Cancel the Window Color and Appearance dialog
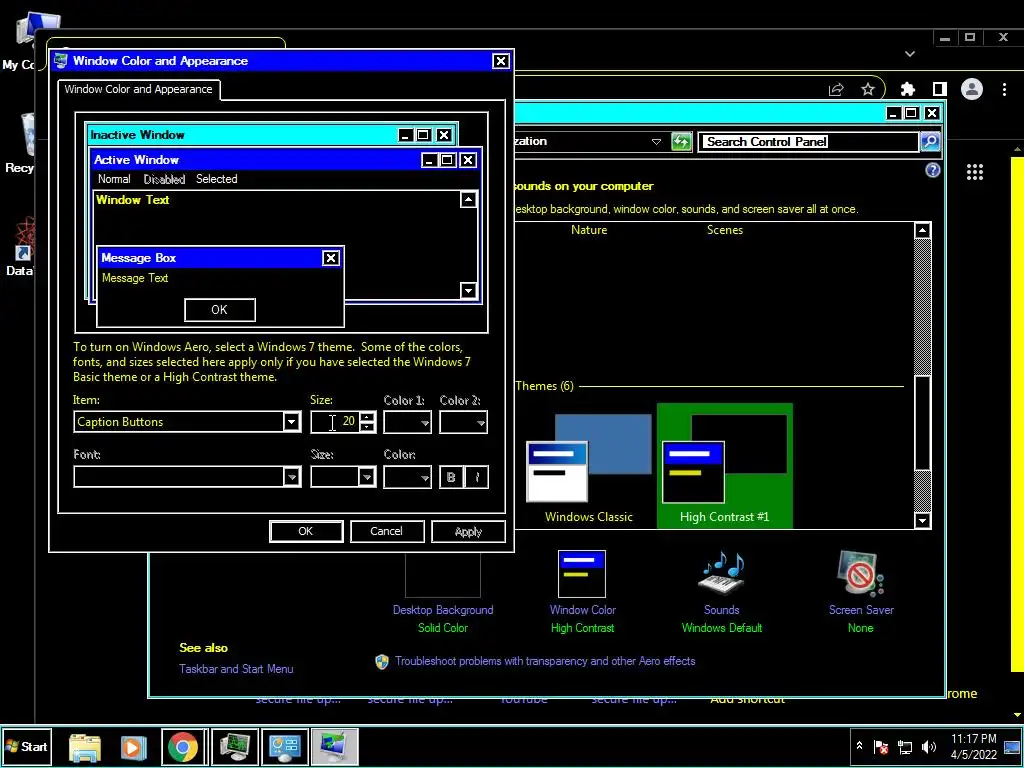The height and width of the screenshot is (768, 1024). pyautogui.click(x=387, y=531)
